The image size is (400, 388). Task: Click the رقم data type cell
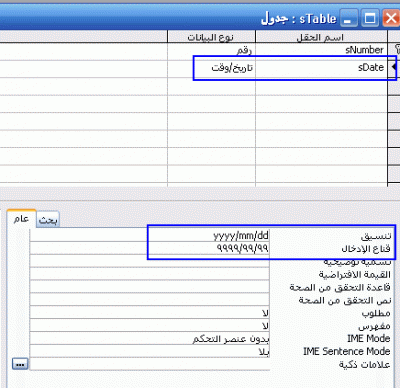point(211,51)
